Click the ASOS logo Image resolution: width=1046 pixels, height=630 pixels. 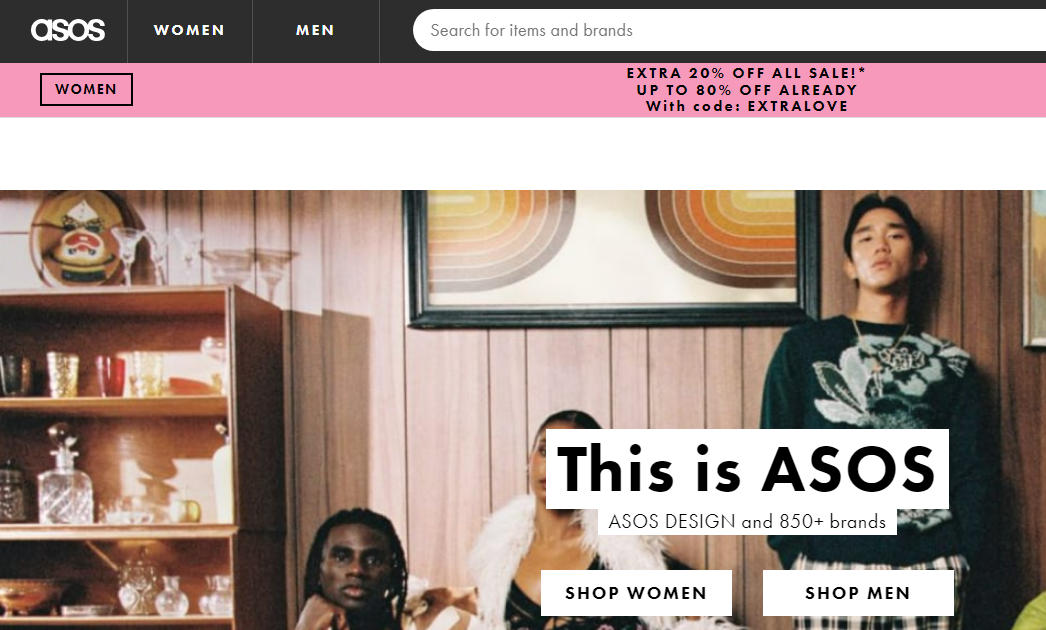(x=67, y=30)
